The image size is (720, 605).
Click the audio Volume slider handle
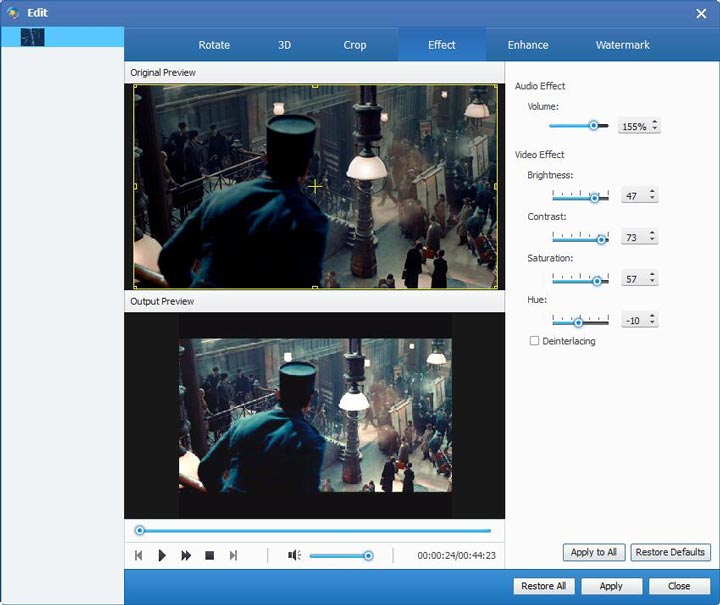pyautogui.click(x=593, y=125)
